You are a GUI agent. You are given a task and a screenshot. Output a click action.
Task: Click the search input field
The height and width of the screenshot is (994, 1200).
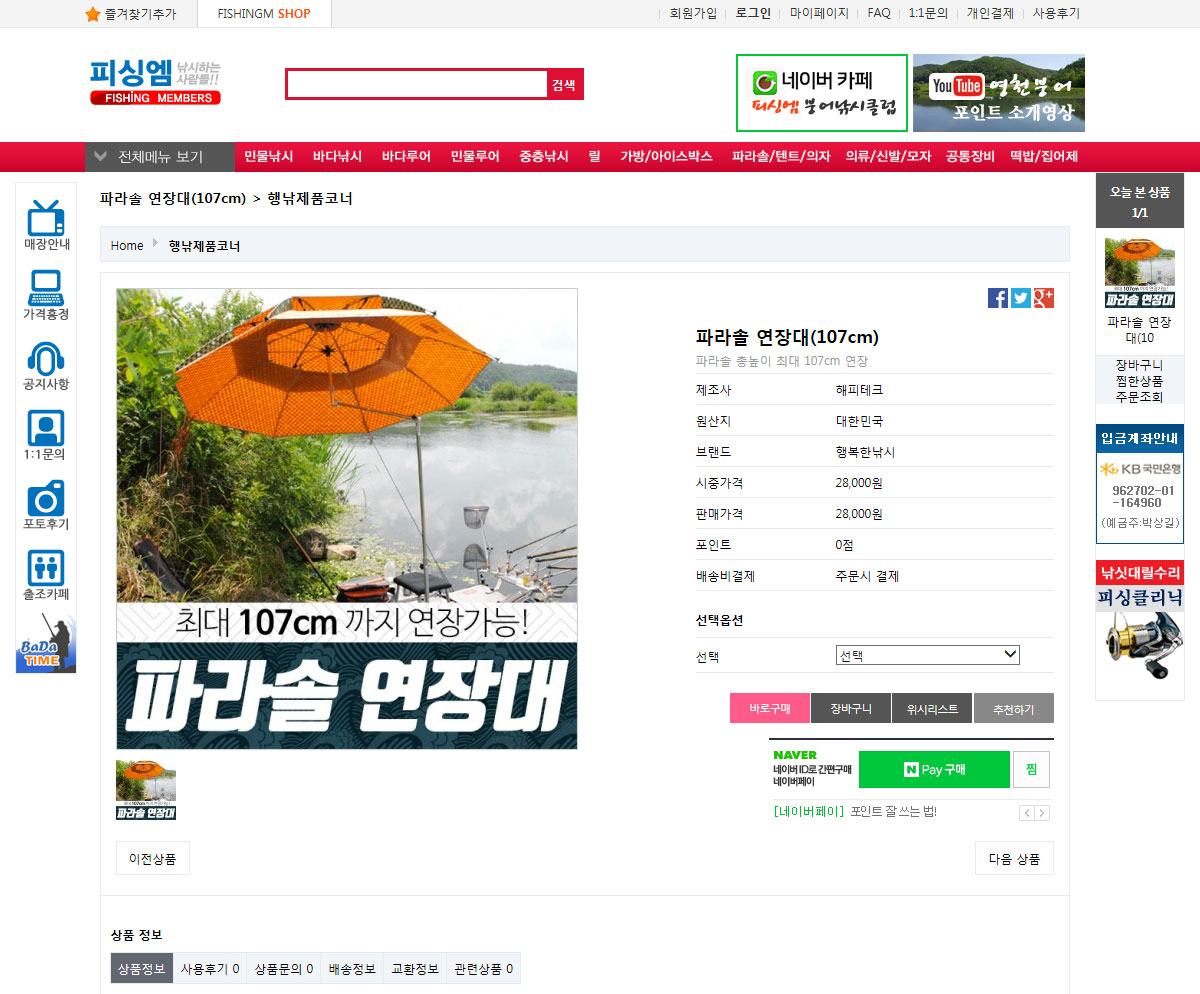pos(416,85)
